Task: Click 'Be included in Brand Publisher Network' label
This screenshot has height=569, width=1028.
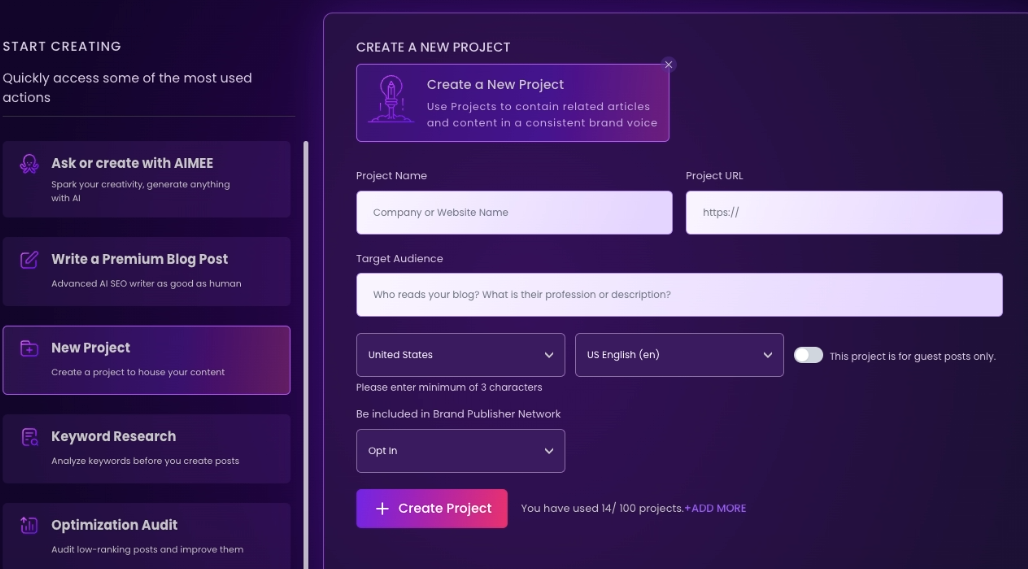Action: (458, 414)
